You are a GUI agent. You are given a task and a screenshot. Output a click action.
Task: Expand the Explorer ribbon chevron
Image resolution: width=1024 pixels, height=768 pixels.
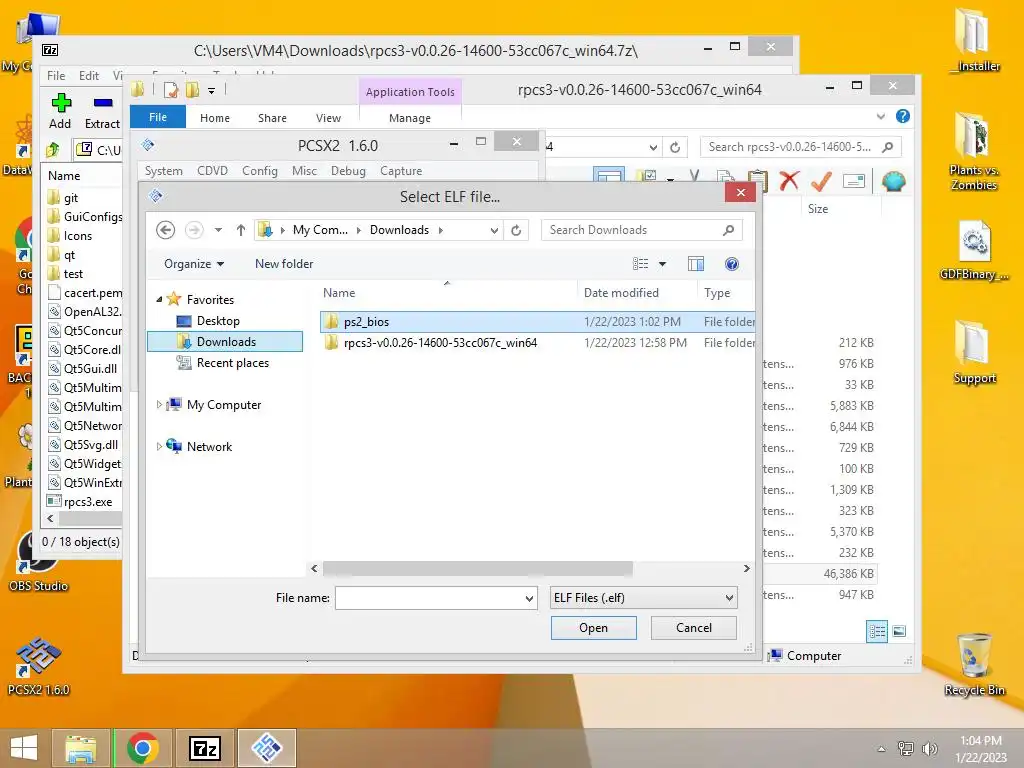880,116
